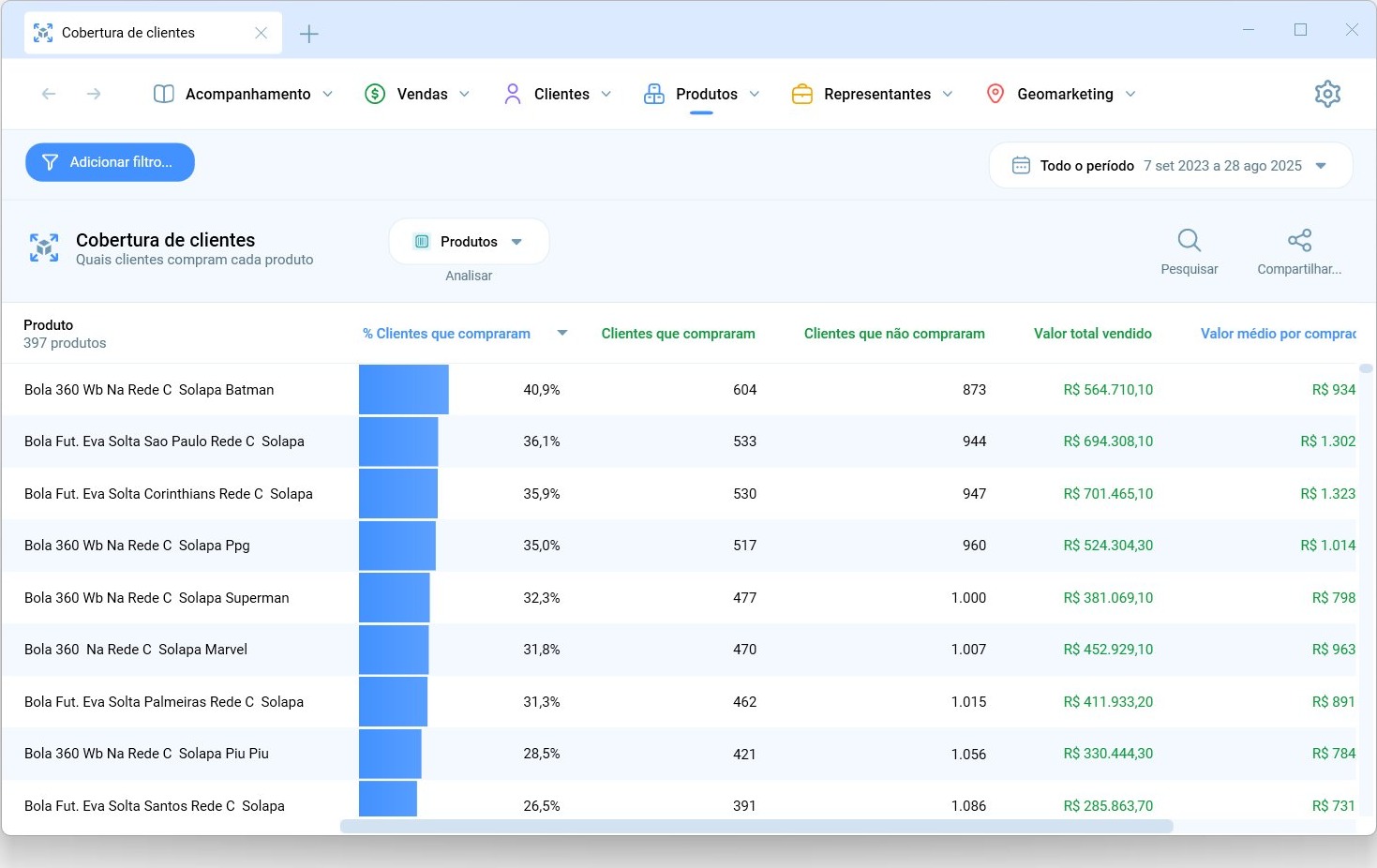Screen dimensions: 1377x868
Task: Click the Pesquisar magnifier icon
Action: point(1189,240)
